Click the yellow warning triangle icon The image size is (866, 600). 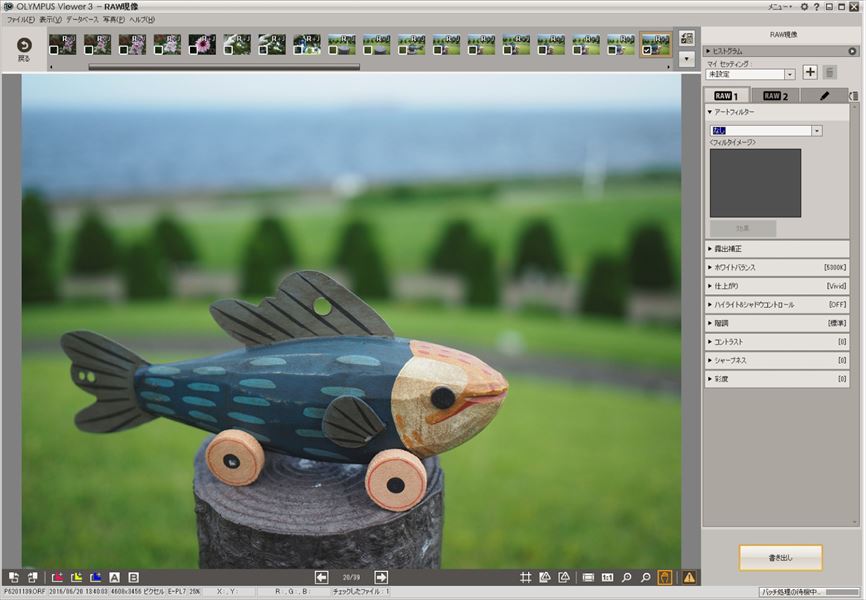689,577
